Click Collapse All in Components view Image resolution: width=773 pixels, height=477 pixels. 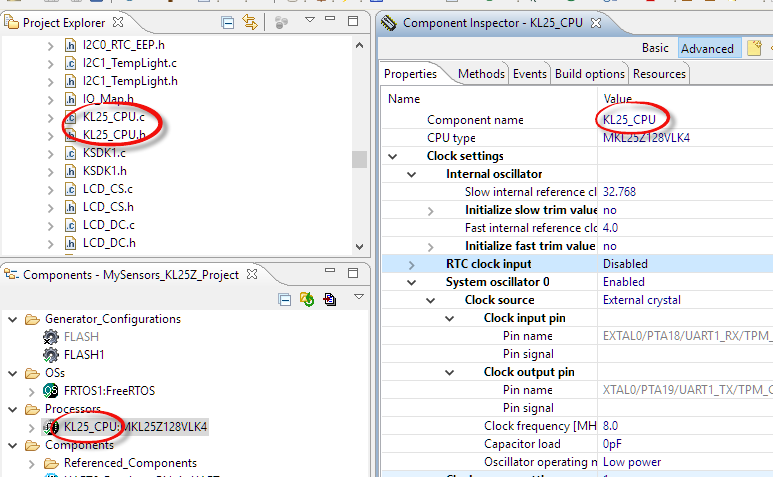[x=284, y=299]
